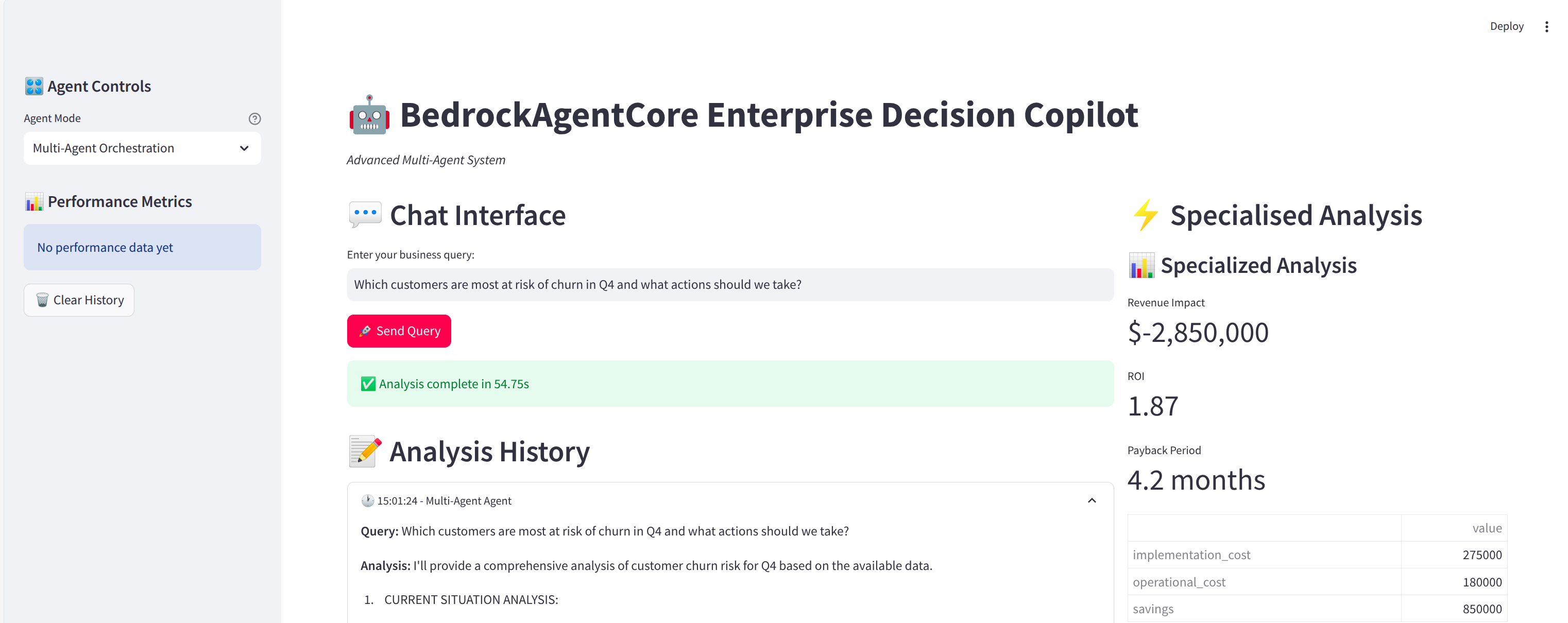
Task: Click the Clear History button
Action: pyautogui.click(x=79, y=300)
